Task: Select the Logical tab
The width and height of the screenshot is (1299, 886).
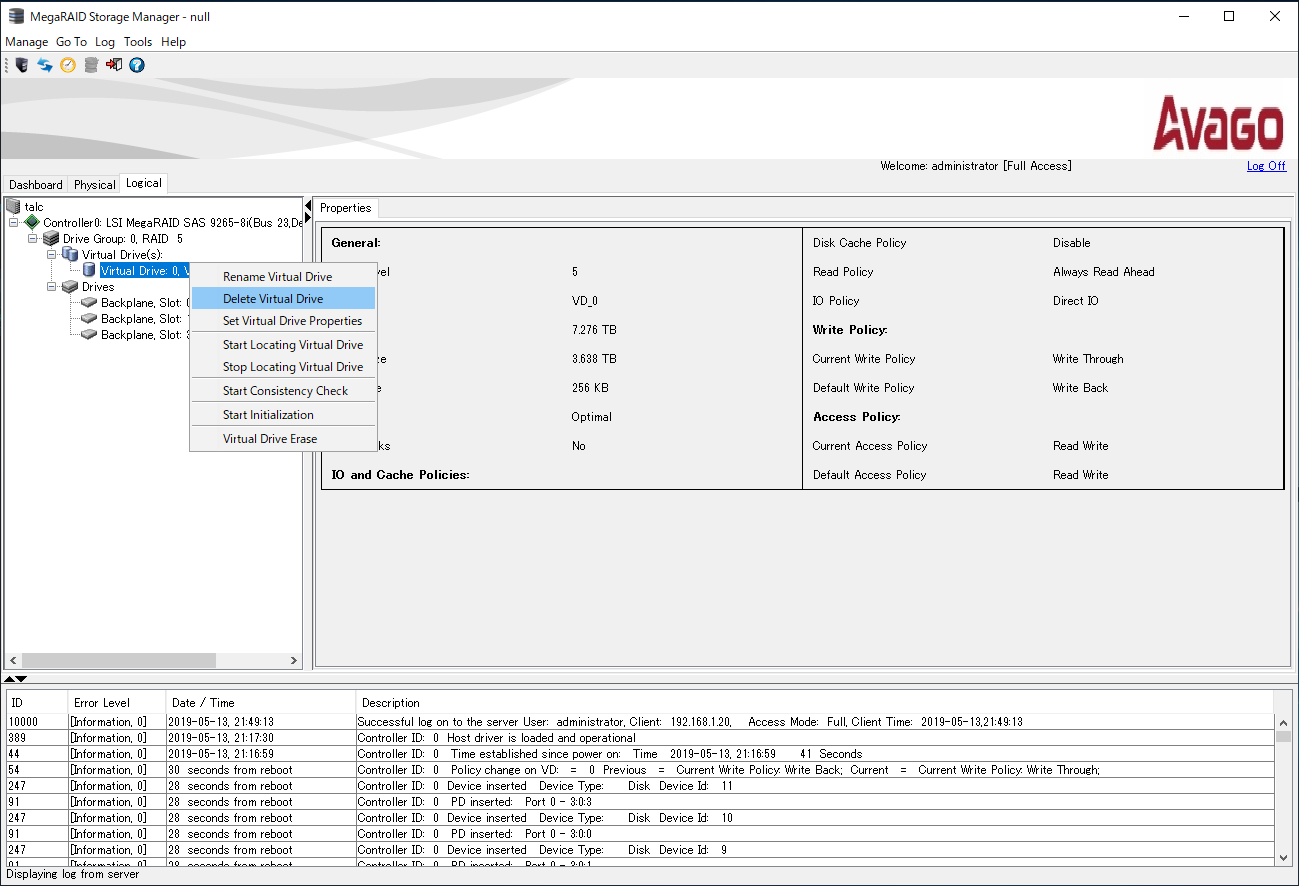Action: (144, 183)
